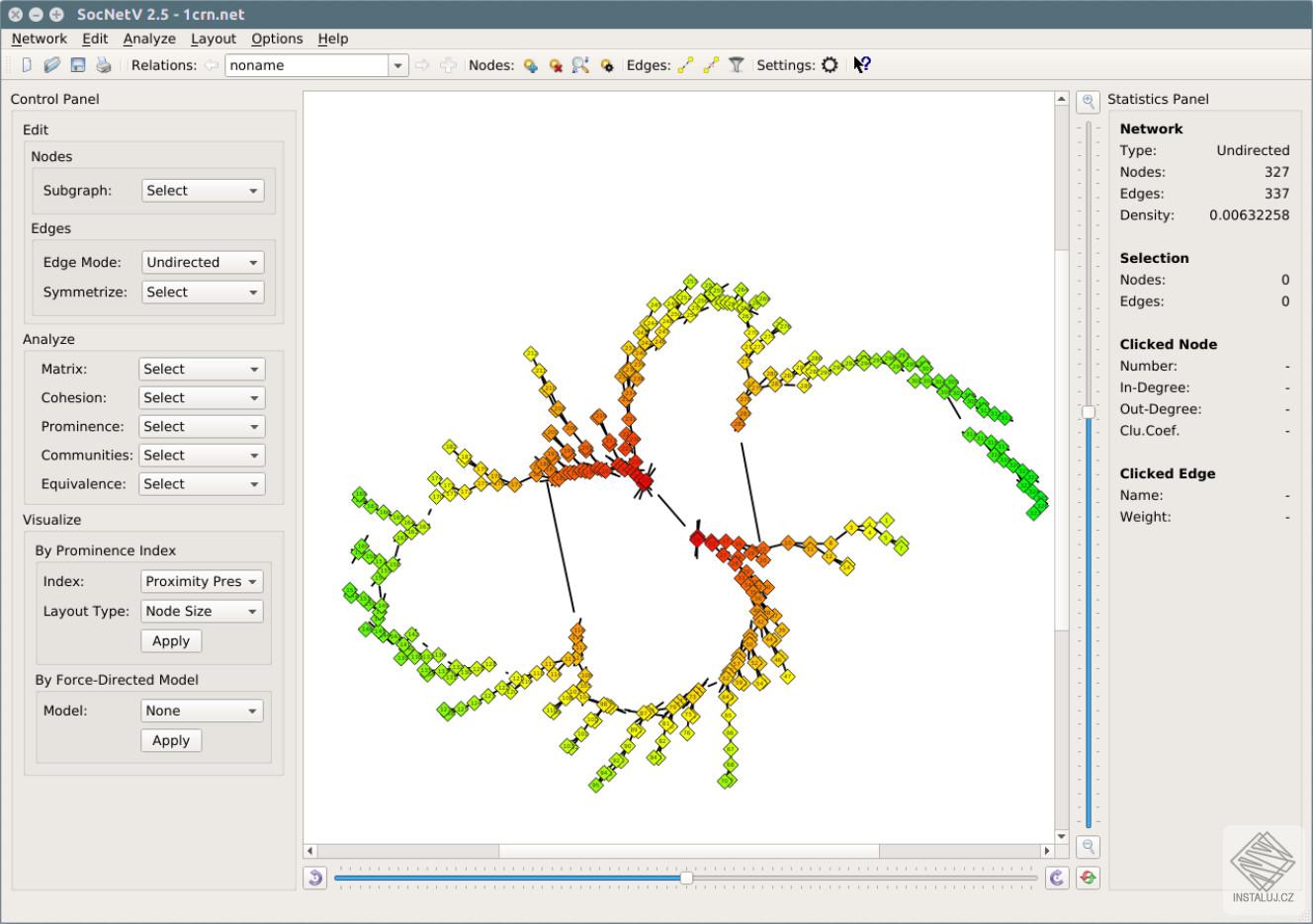1313x924 pixels.
Task: Add a new node from toolbar
Action: [x=531, y=65]
